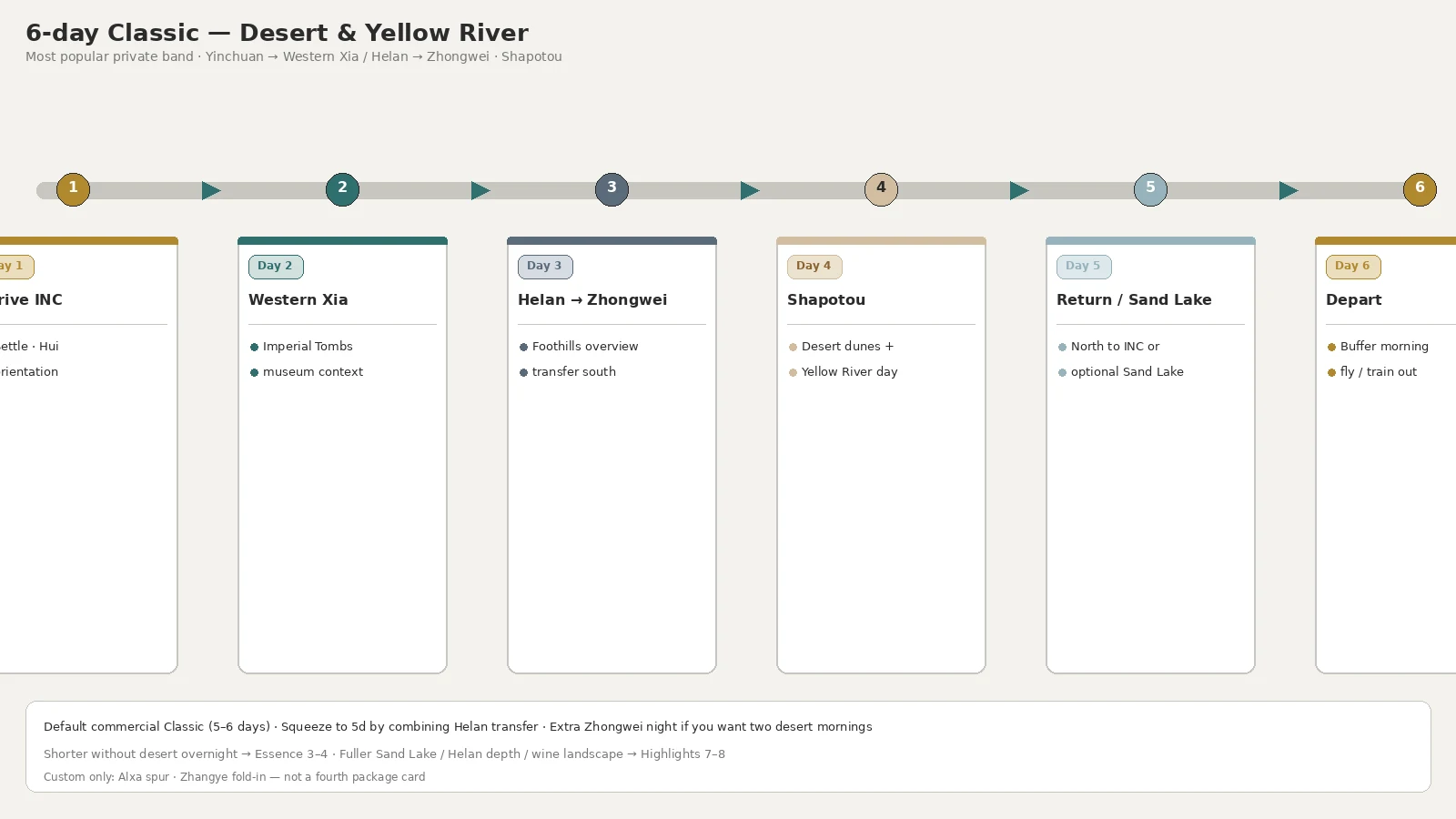Click the Day 3 badge
Screen dimensions: 1456x819
point(545,267)
